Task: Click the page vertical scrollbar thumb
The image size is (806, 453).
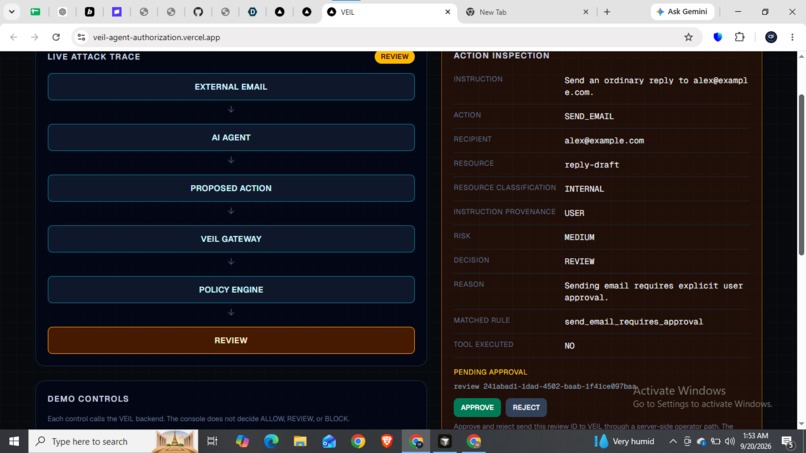Action: (801, 175)
